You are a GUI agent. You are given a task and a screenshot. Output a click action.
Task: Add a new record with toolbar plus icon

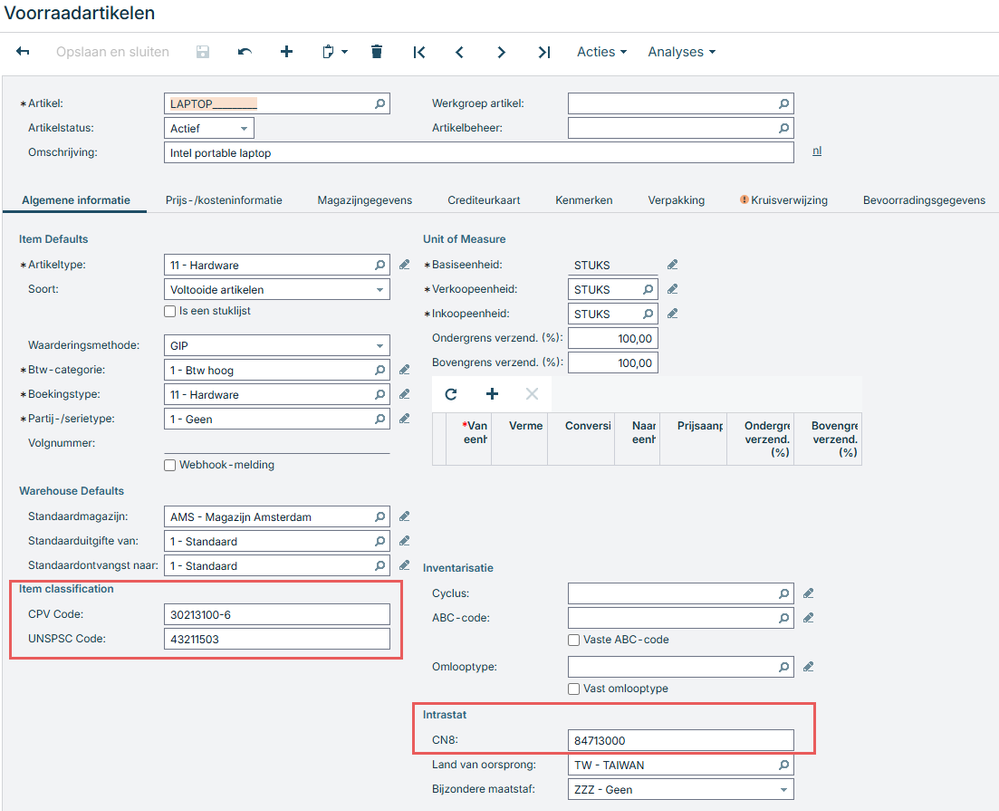(x=287, y=52)
